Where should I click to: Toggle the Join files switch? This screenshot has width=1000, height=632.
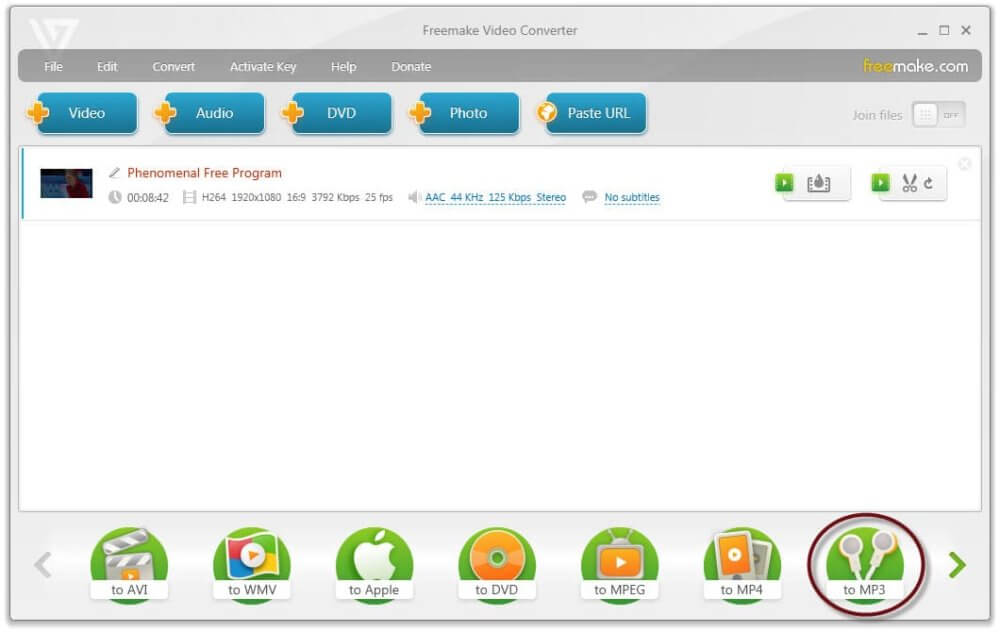click(938, 115)
